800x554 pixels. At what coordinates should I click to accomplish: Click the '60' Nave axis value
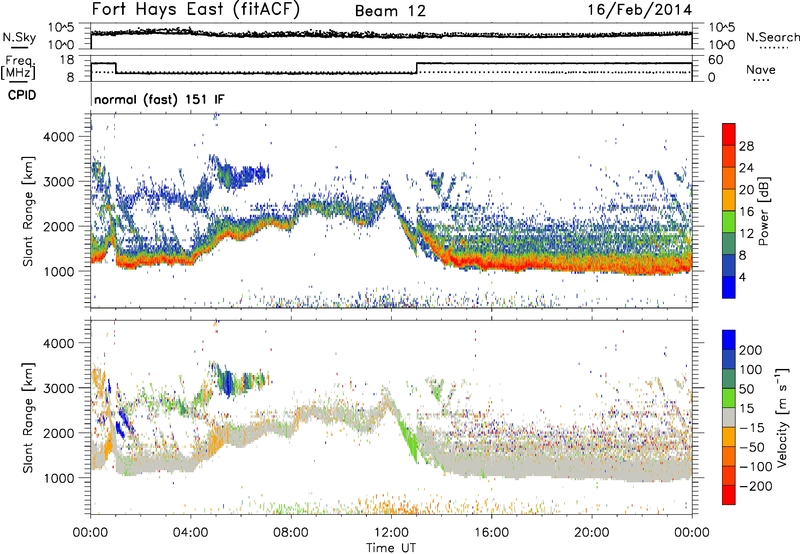pos(716,60)
